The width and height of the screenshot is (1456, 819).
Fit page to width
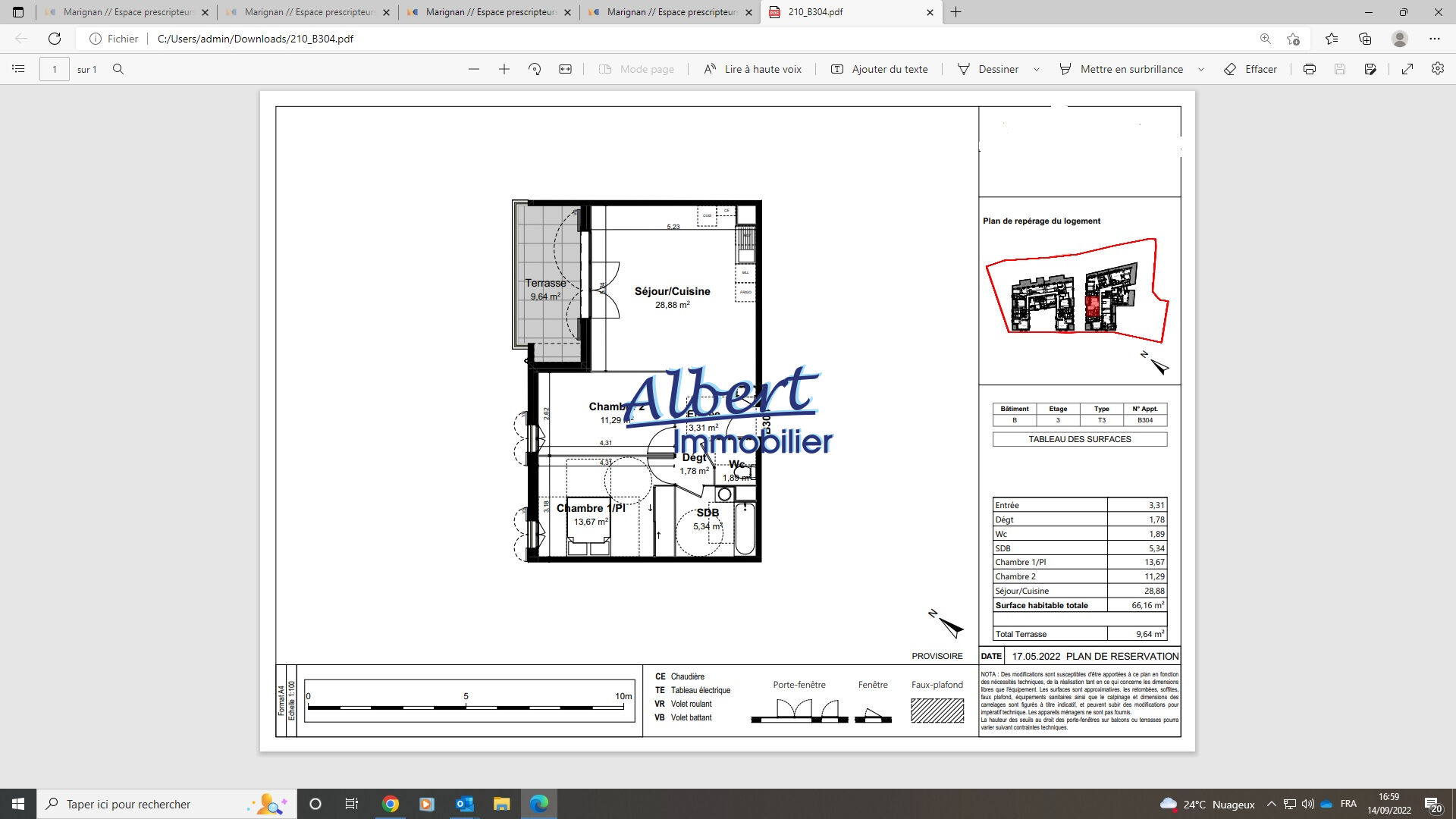(565, 69)
